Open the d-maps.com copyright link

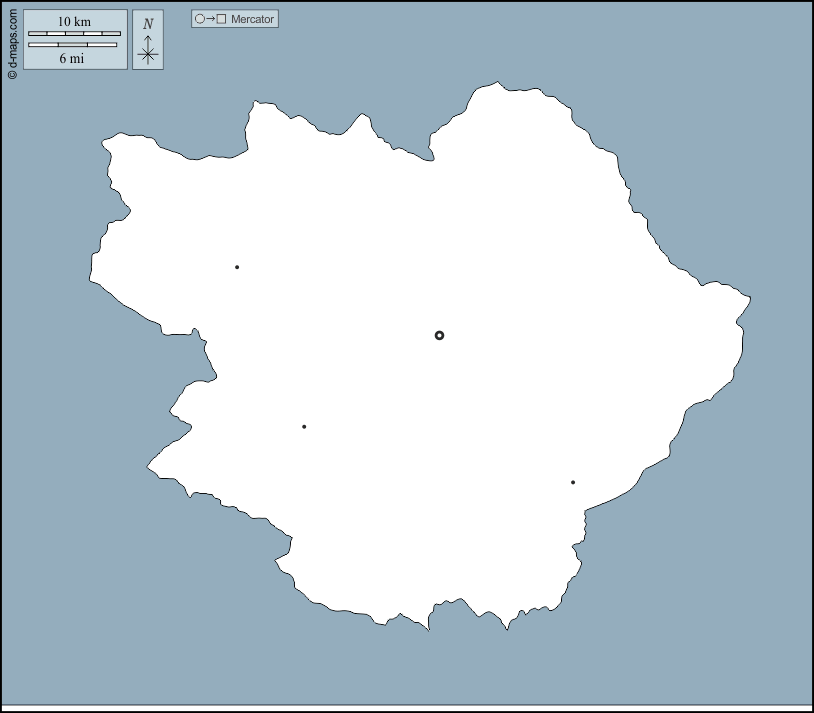click(x=12, y=40)
